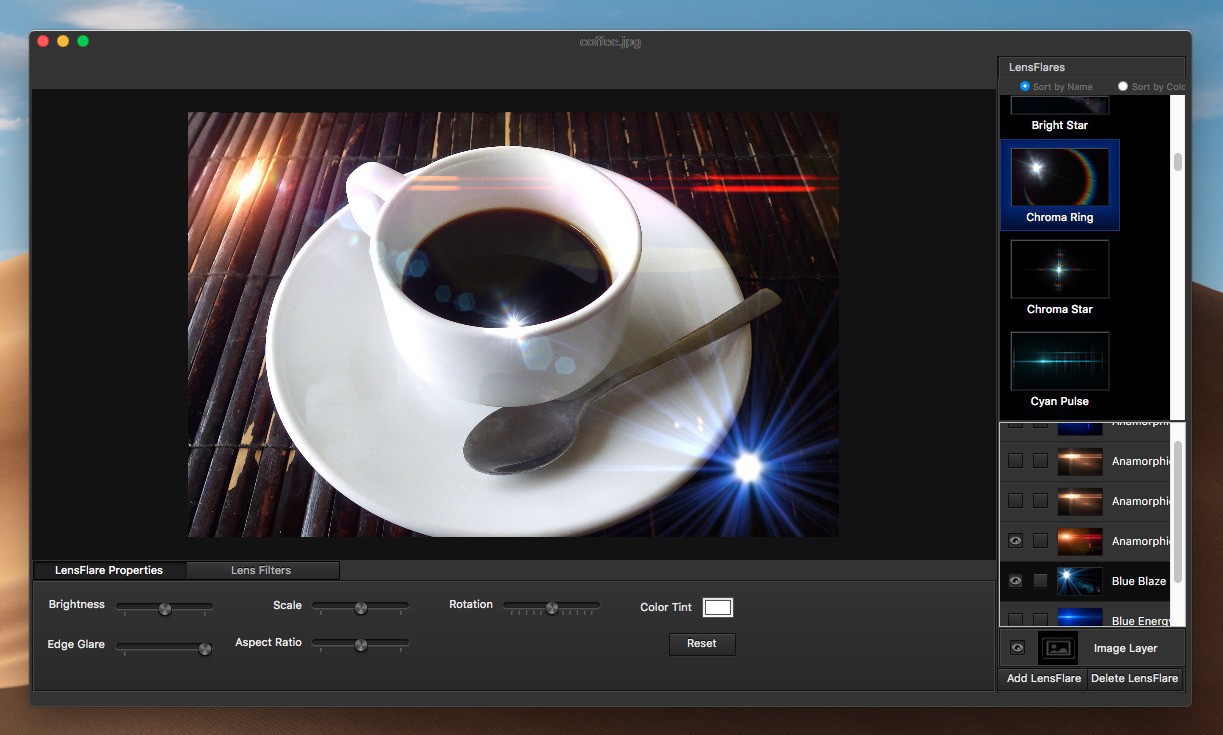Pick the Cyan Pulse lens flare preset

coord(1059,361)
